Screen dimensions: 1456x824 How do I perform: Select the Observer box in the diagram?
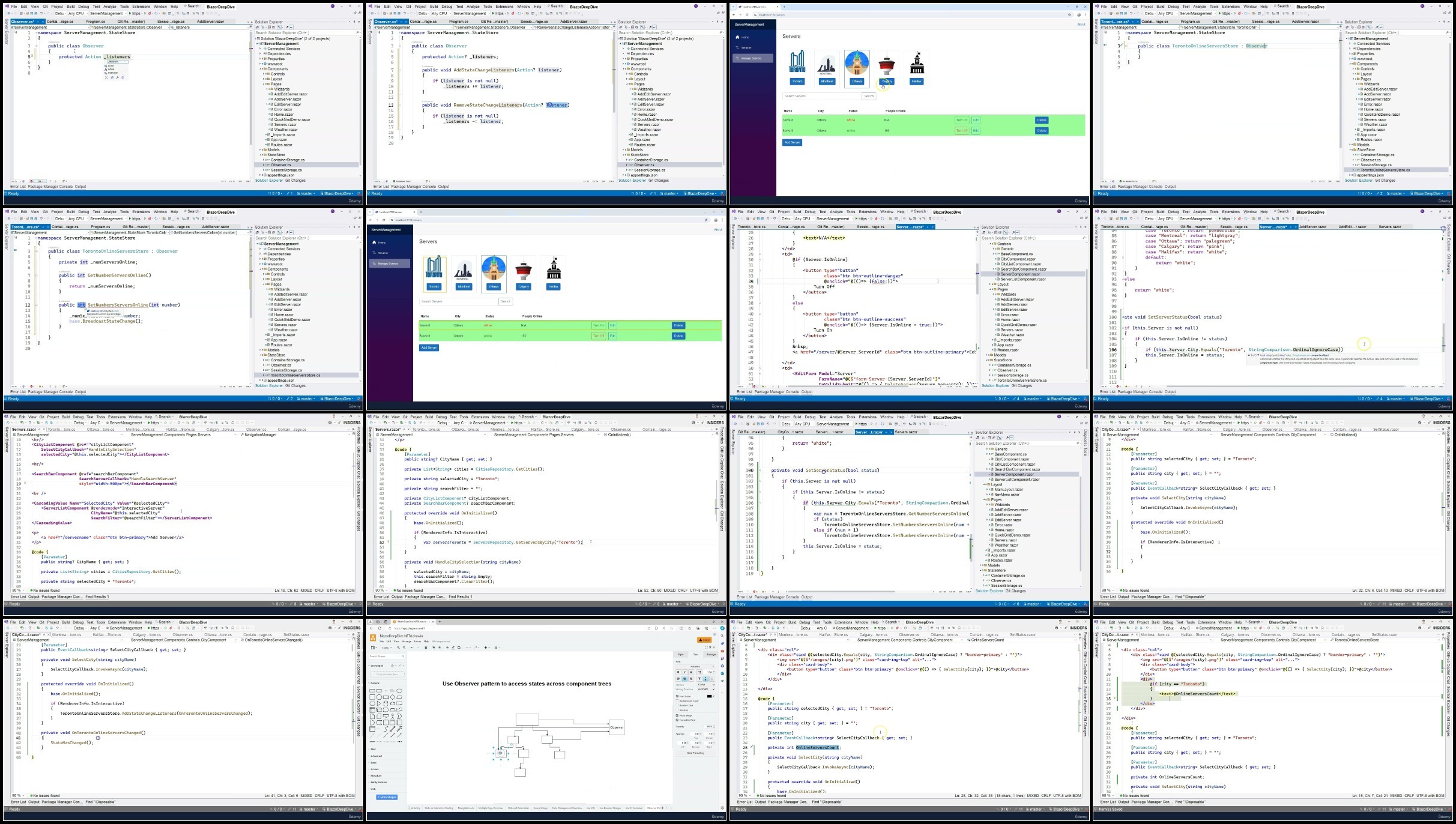616,727
